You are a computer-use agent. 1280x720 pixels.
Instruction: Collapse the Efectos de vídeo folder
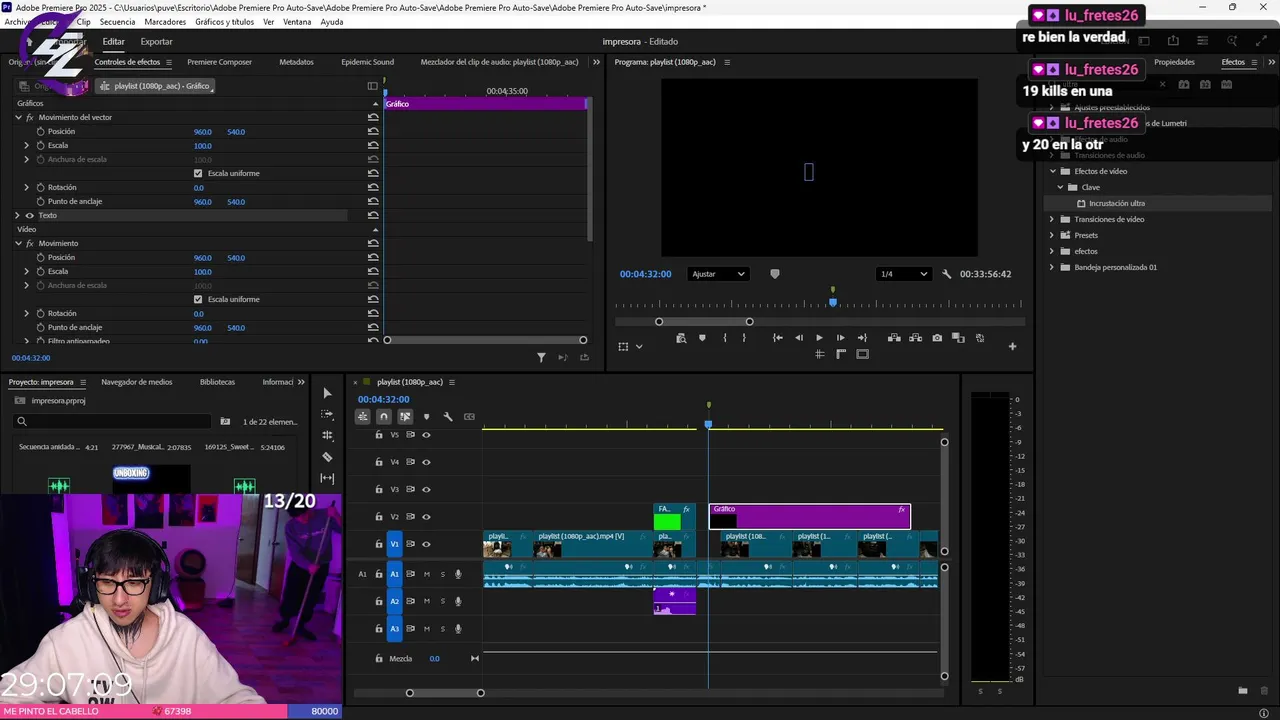coord(1052,171)
